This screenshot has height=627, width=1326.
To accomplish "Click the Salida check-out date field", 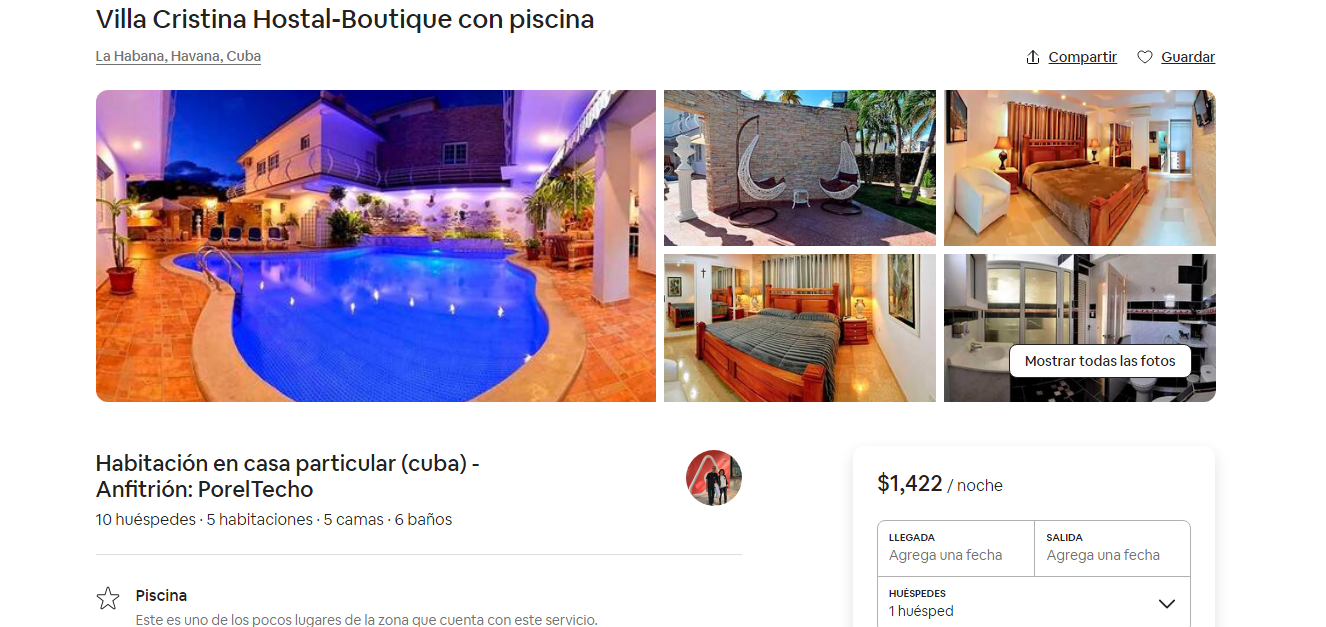I will 1113,548.
